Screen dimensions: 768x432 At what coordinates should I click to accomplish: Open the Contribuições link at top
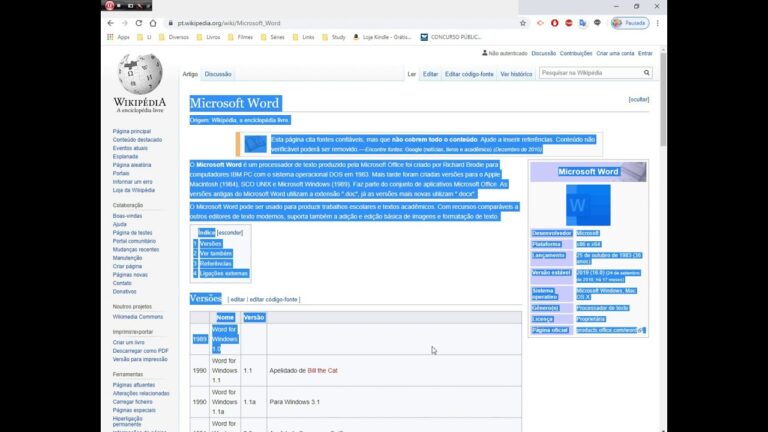point(576,53)
